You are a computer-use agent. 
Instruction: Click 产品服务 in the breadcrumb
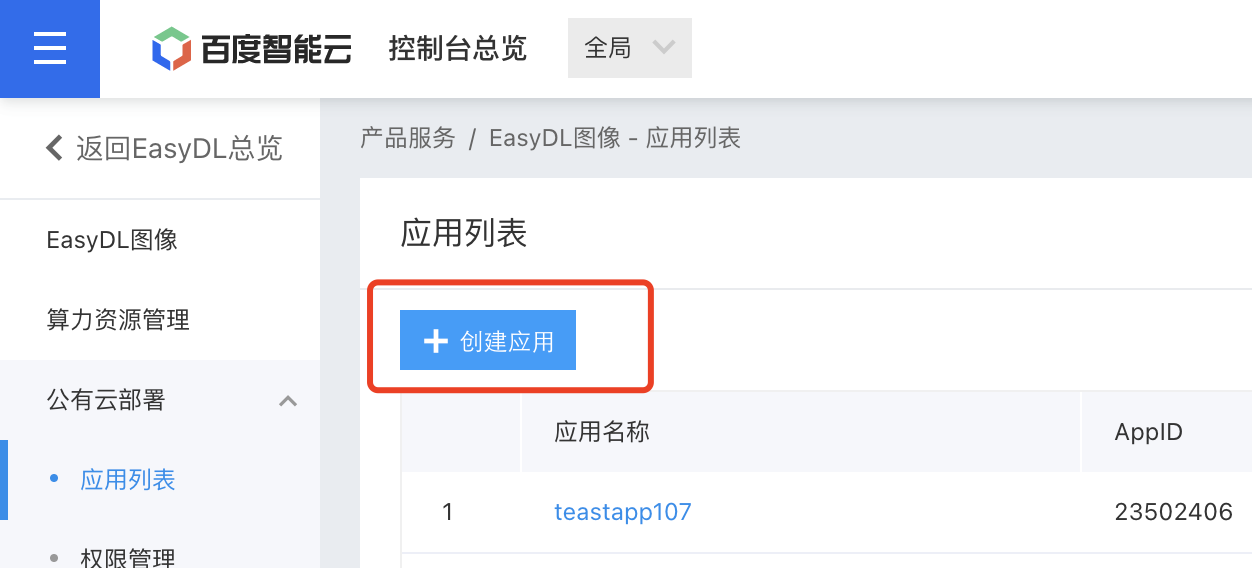pyautogui.click(x=408, y=138)
